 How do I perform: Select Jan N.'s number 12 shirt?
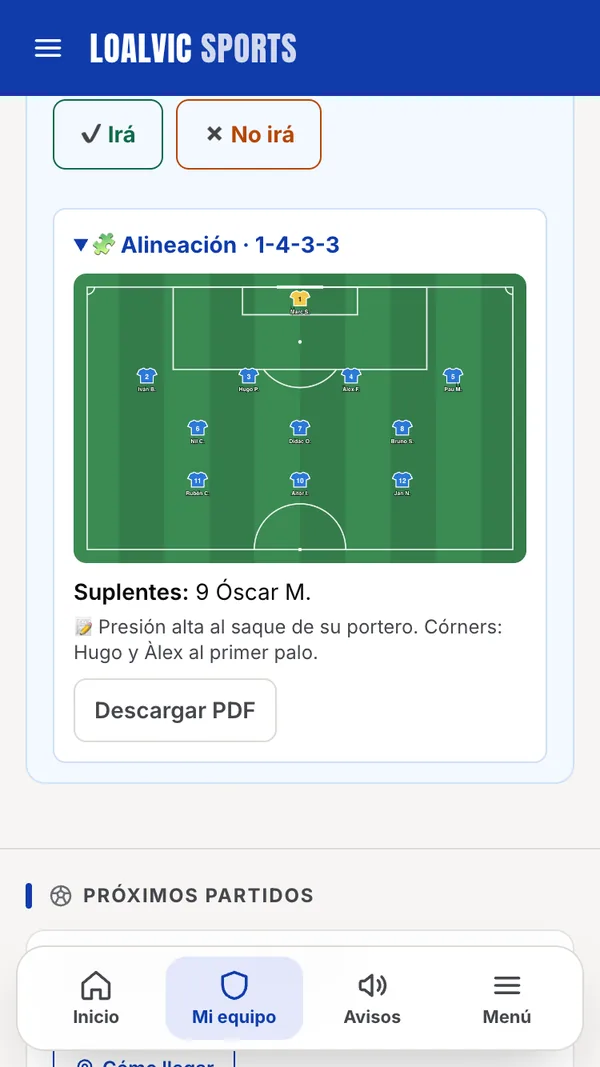[x=402, y=480]
